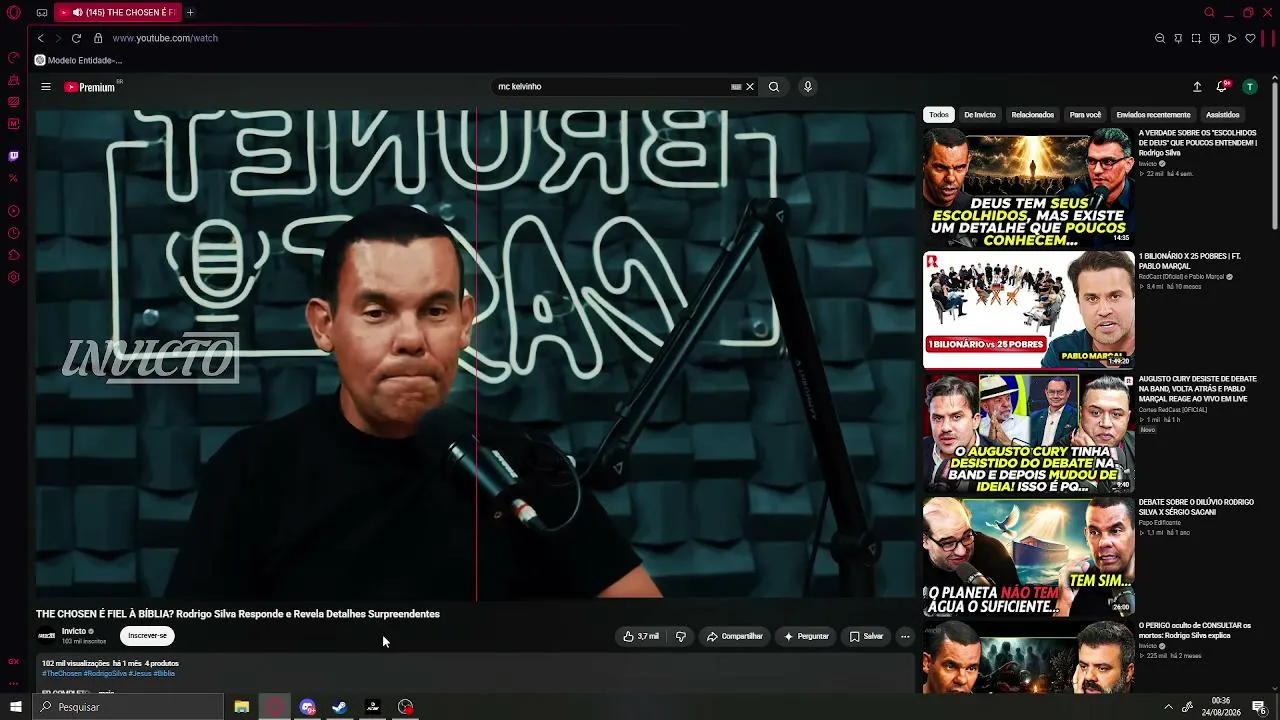Image resolution: width=1280 pixels, height=720 pixels.
Task: Open Augusto Cury debate video thumbnail
Action: pyautogui.click(x=1028, y=434)
